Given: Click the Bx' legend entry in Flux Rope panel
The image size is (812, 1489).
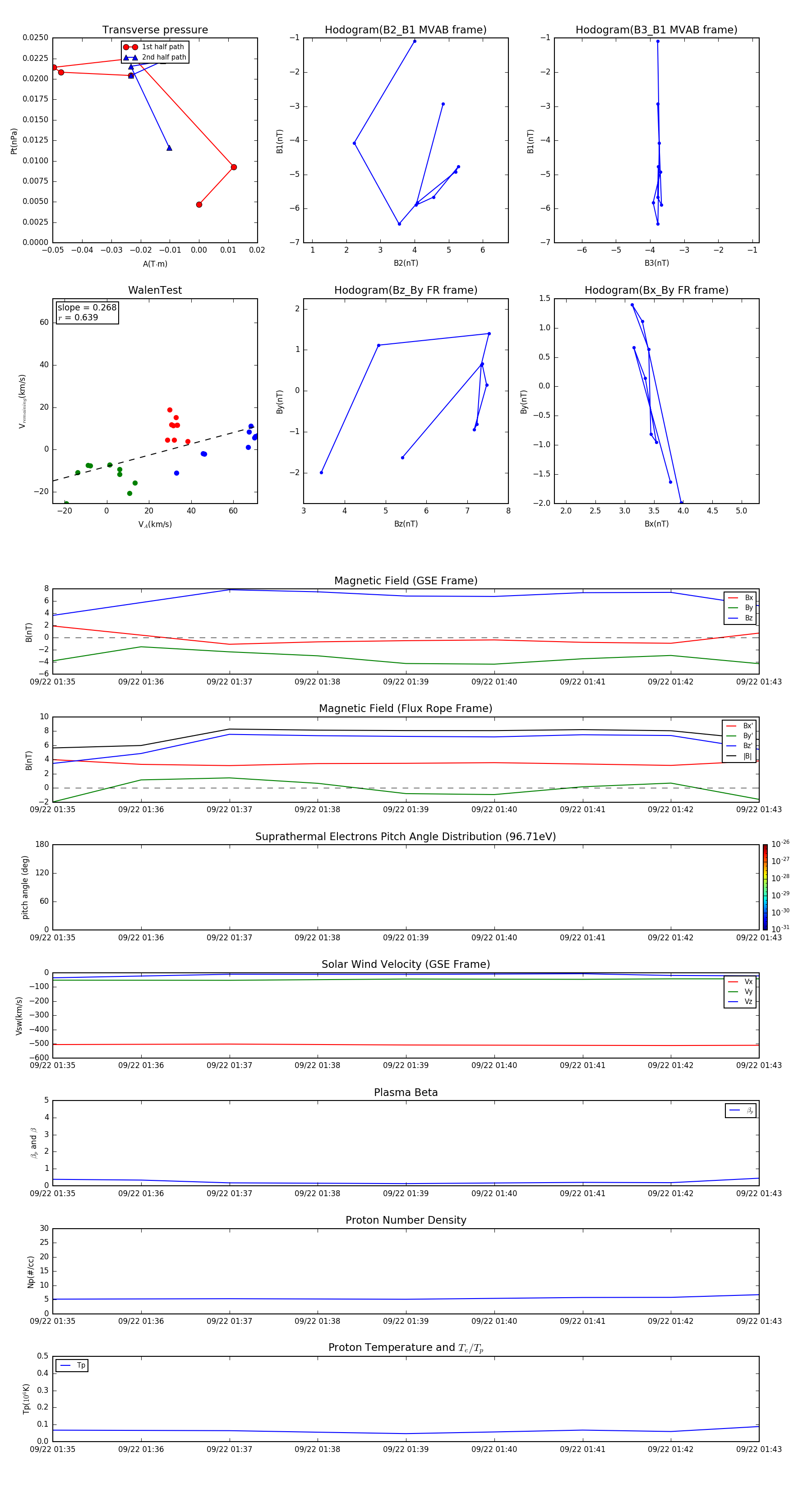Looking at the screenshot, I should (x=740, y=726).
